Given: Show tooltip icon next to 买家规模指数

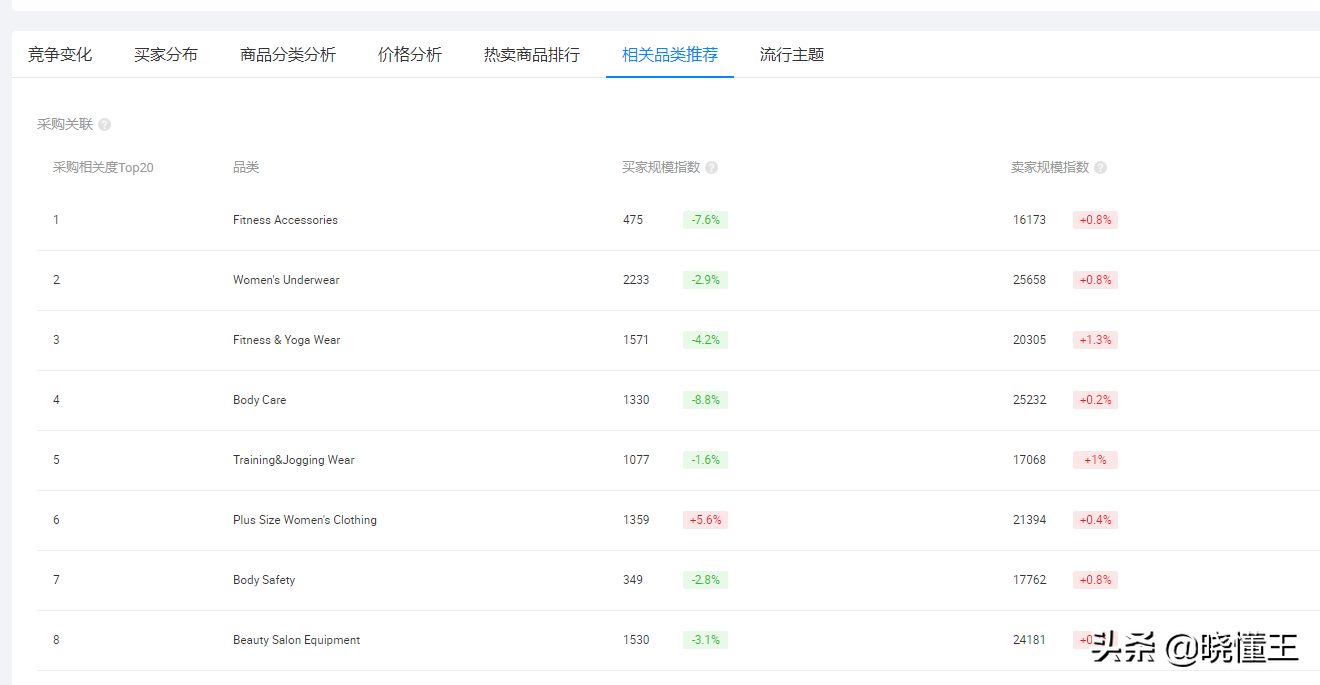Looking at the screenshot, I should coord(711,168).
